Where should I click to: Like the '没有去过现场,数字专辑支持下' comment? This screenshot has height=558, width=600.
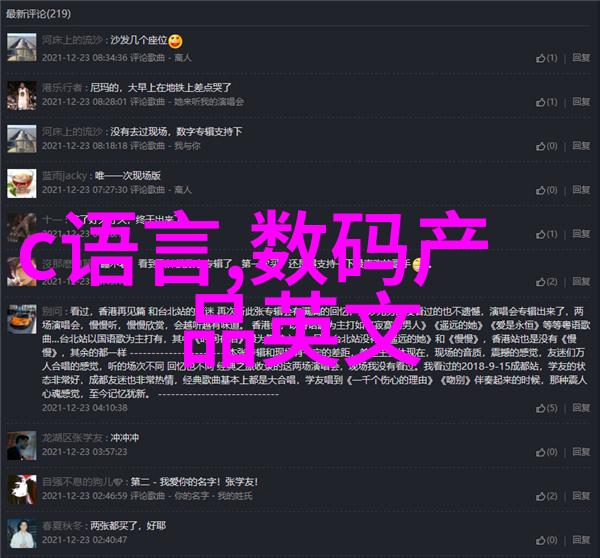point(546,146)
